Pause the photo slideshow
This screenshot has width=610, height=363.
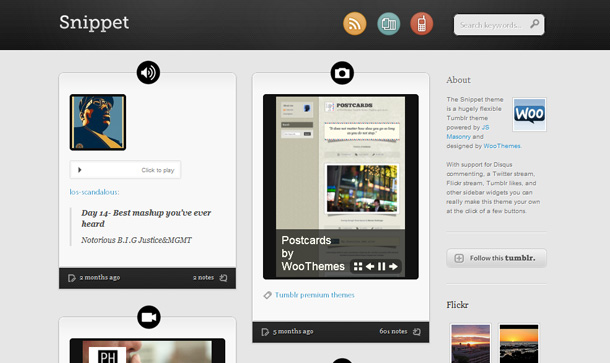coord(382,267)
